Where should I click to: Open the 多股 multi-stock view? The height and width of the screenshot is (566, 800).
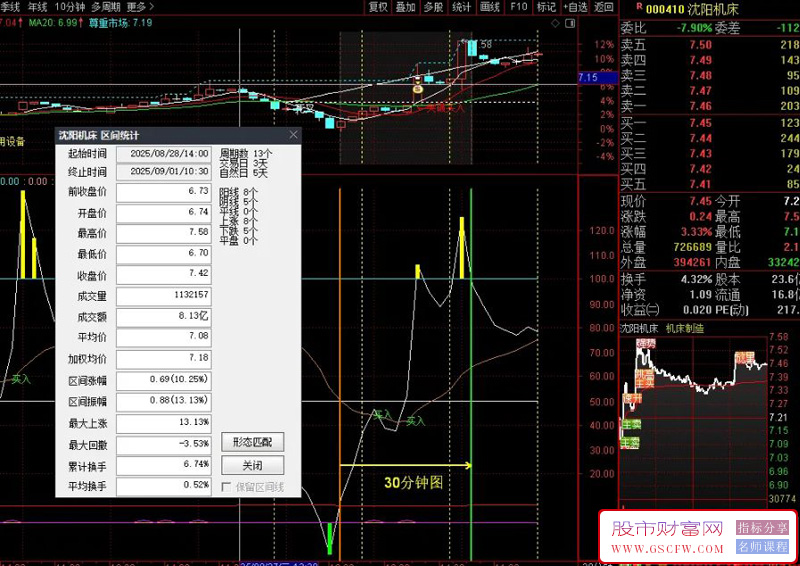click(x=434, y=7)
